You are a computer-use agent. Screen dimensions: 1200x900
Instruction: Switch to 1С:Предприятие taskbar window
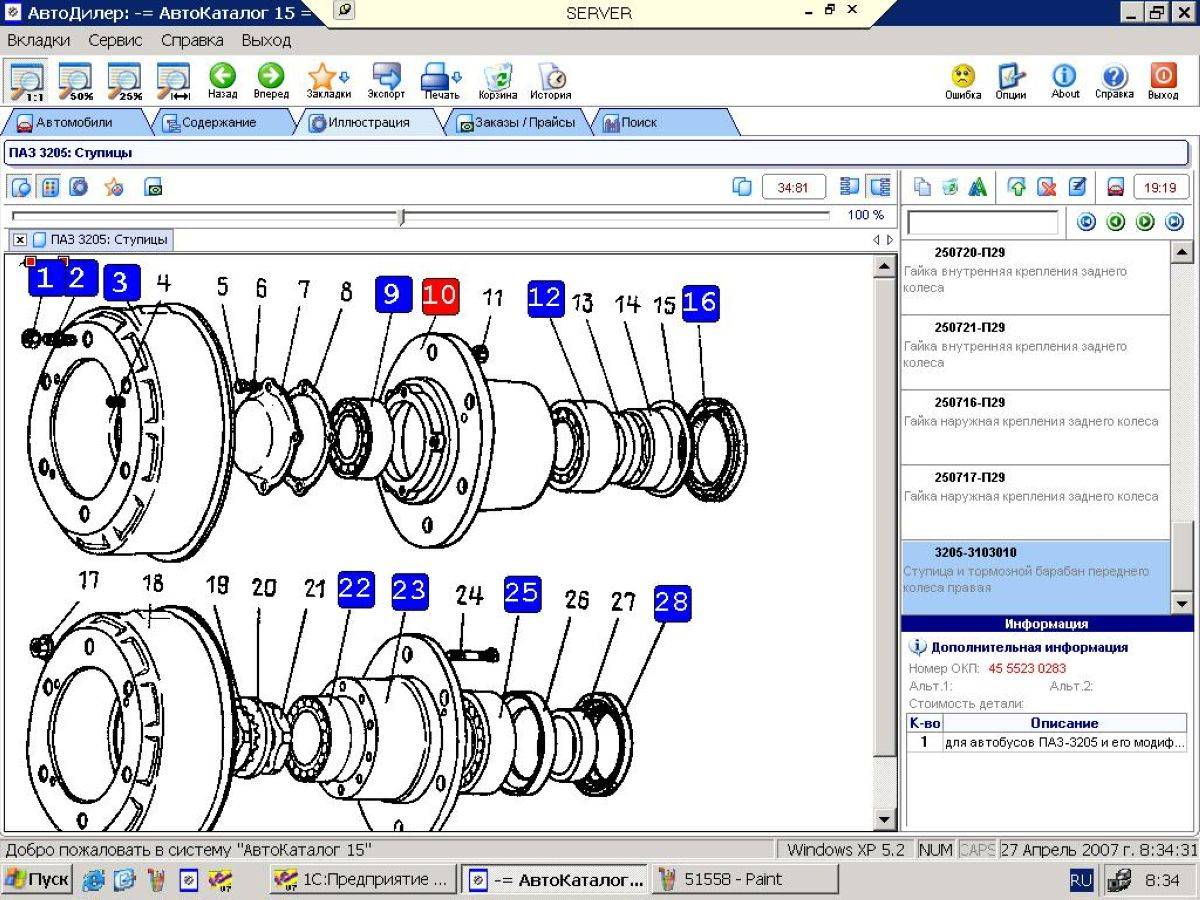(x=363, y=880)
